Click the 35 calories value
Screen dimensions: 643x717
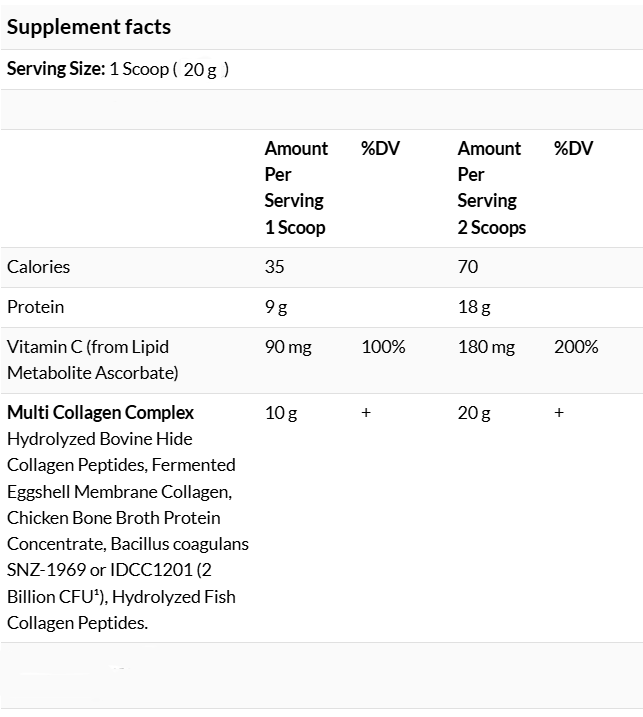click(274, 267)
